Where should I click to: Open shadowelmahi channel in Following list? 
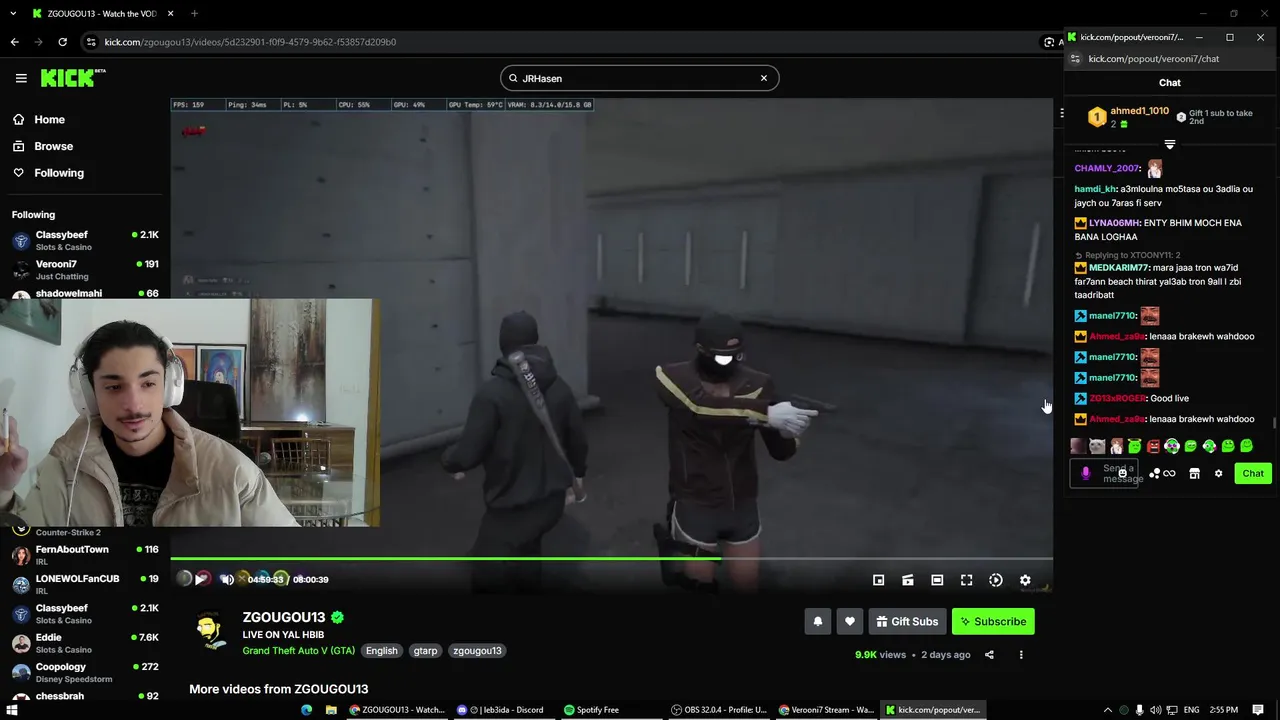coord(85,294)
